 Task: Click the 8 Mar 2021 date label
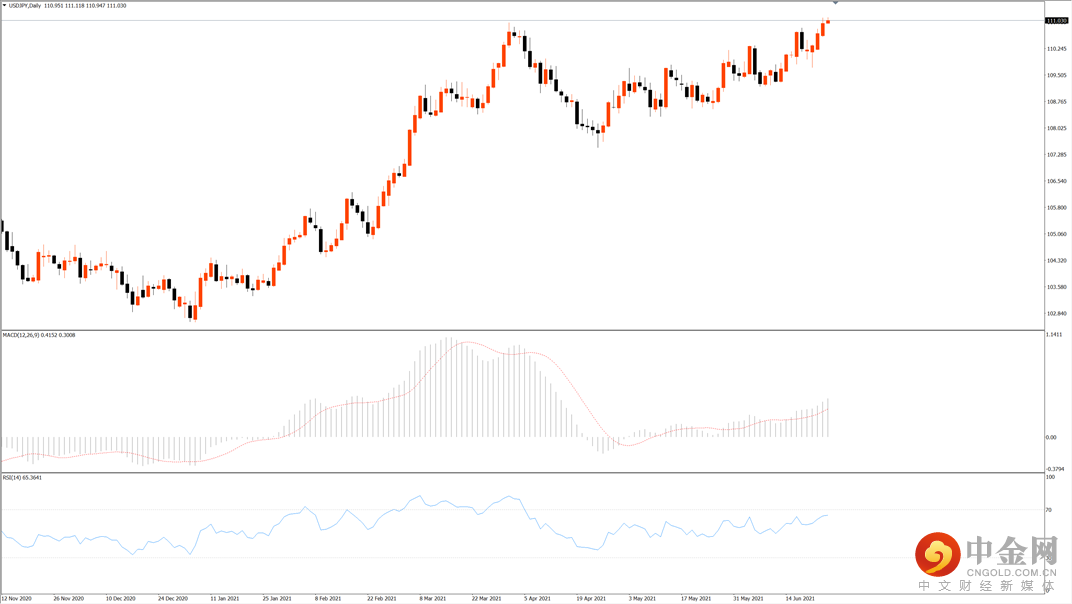(x=433, y=599)
